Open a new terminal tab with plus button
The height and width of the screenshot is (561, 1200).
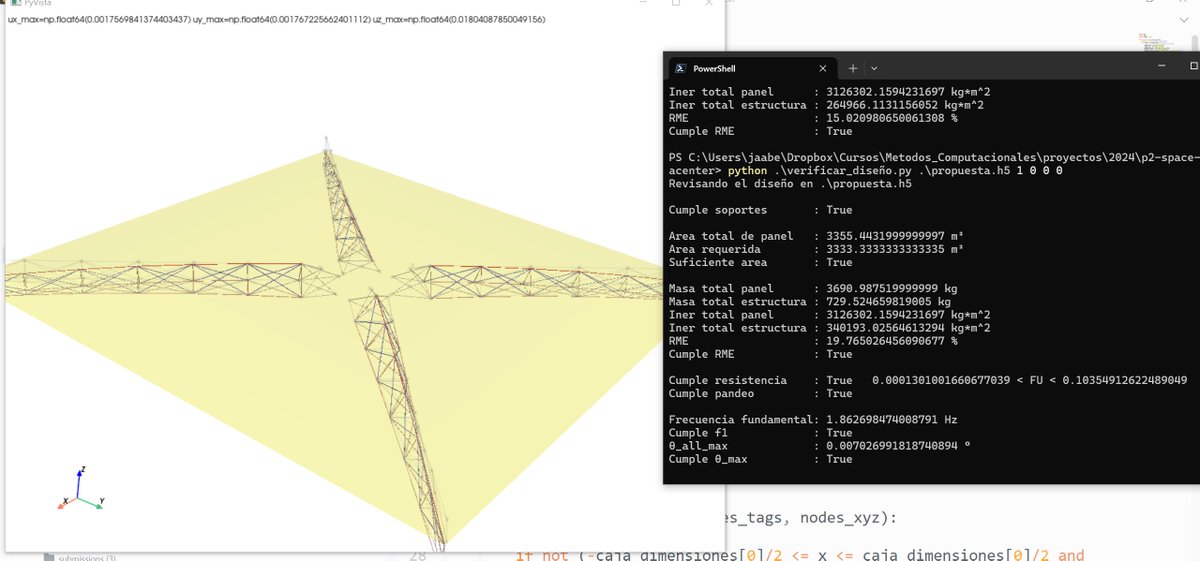click(x=853, y=68)
